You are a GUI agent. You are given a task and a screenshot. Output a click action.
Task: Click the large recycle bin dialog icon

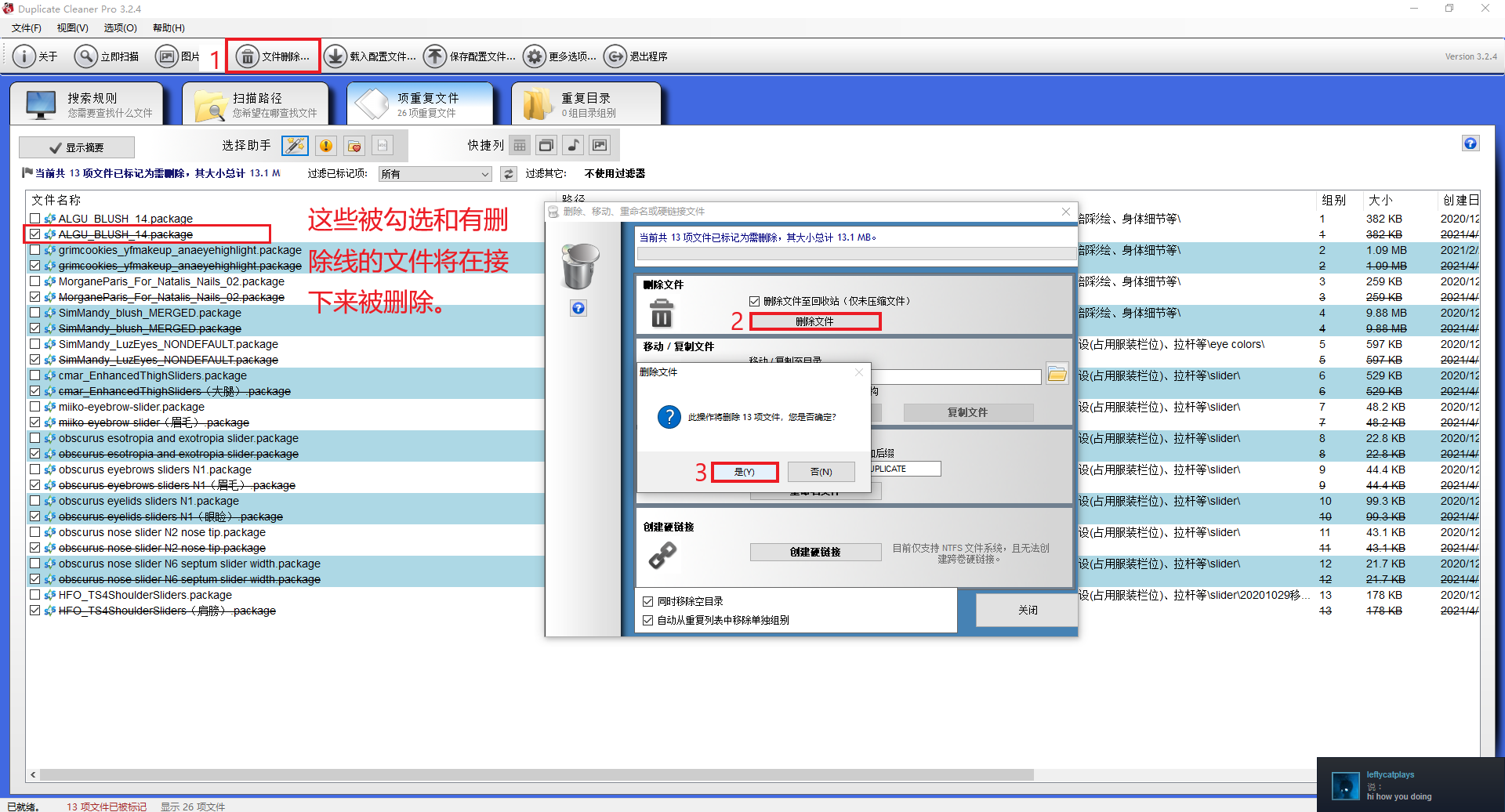(580, 266)
